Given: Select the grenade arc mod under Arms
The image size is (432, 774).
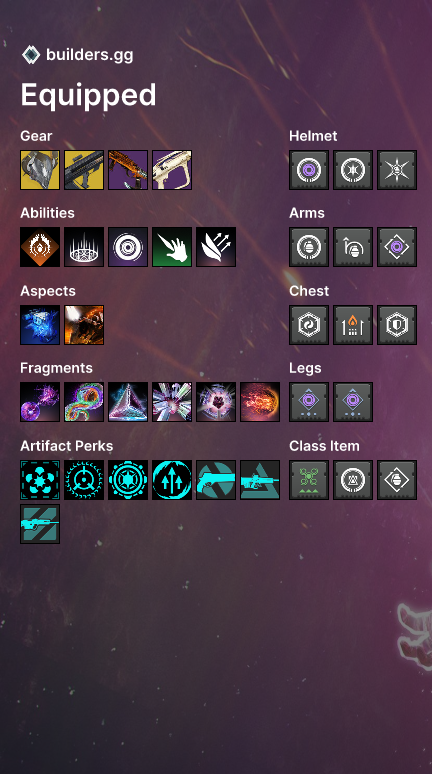Looking at the screenshot, I should pos(353,247).
